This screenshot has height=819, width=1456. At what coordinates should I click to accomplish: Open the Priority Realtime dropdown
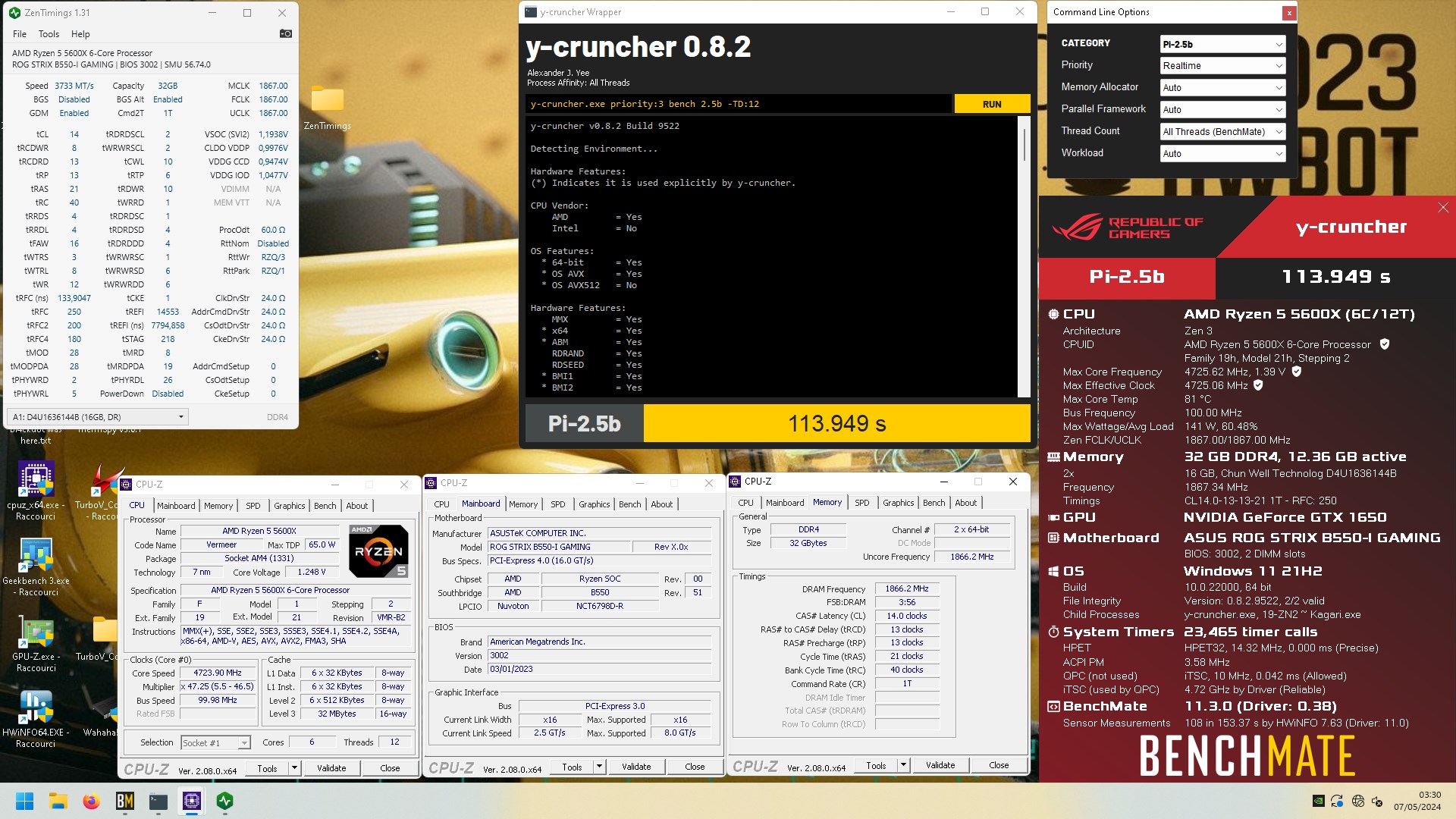(x=1222, y=66)
